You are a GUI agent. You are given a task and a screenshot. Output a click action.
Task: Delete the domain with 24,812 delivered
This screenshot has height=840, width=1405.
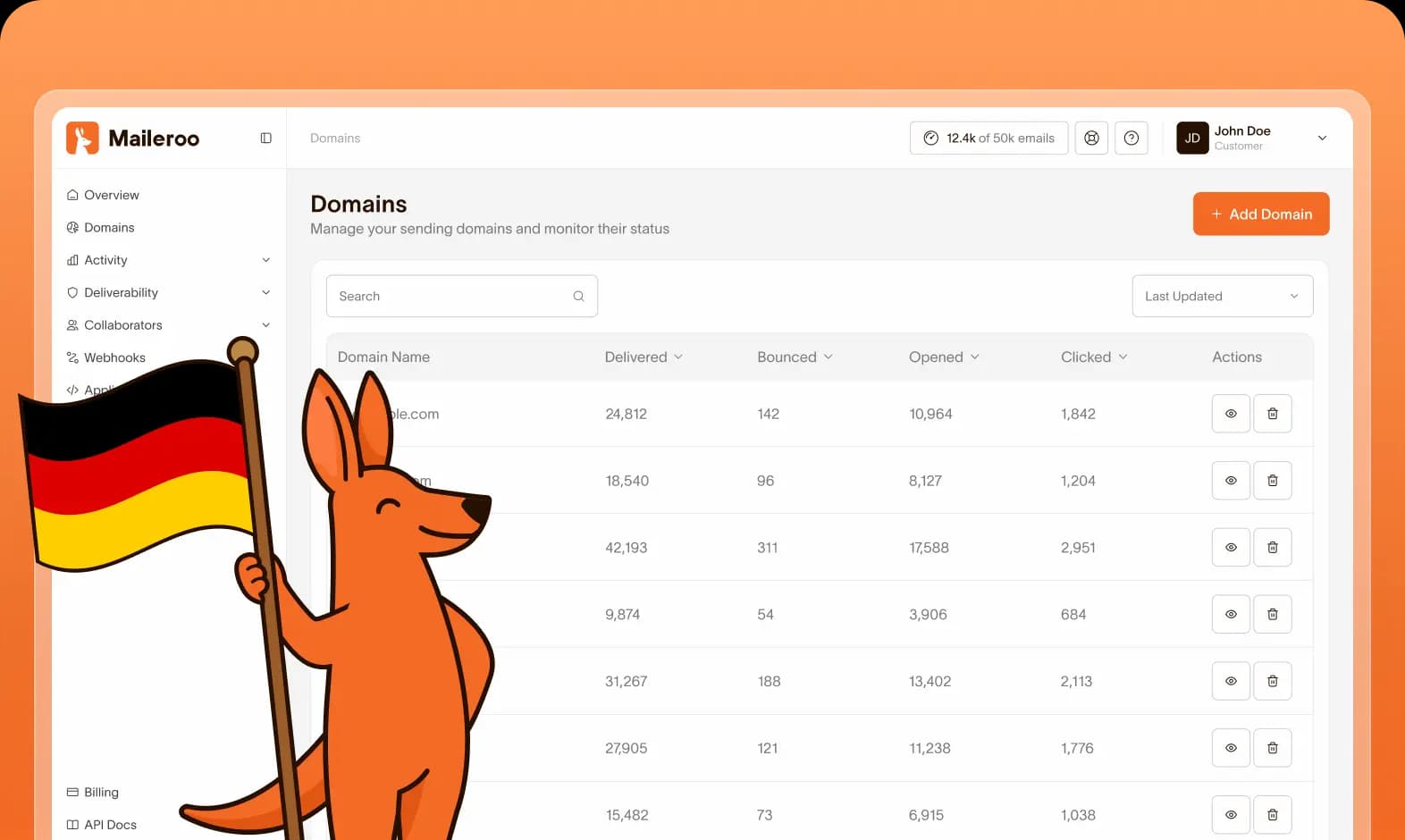(x=1272, y=414)
